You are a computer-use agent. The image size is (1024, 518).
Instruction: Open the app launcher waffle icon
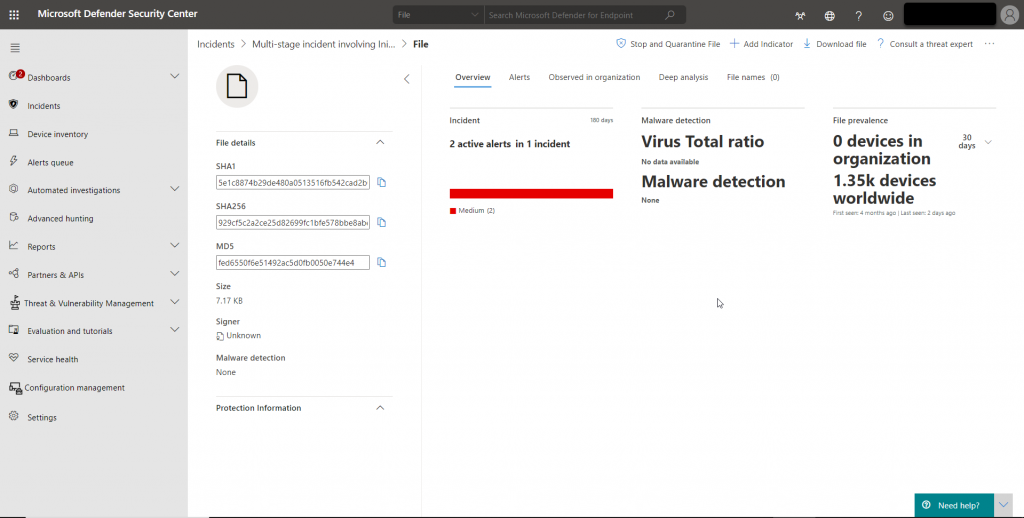coord(14,14)
